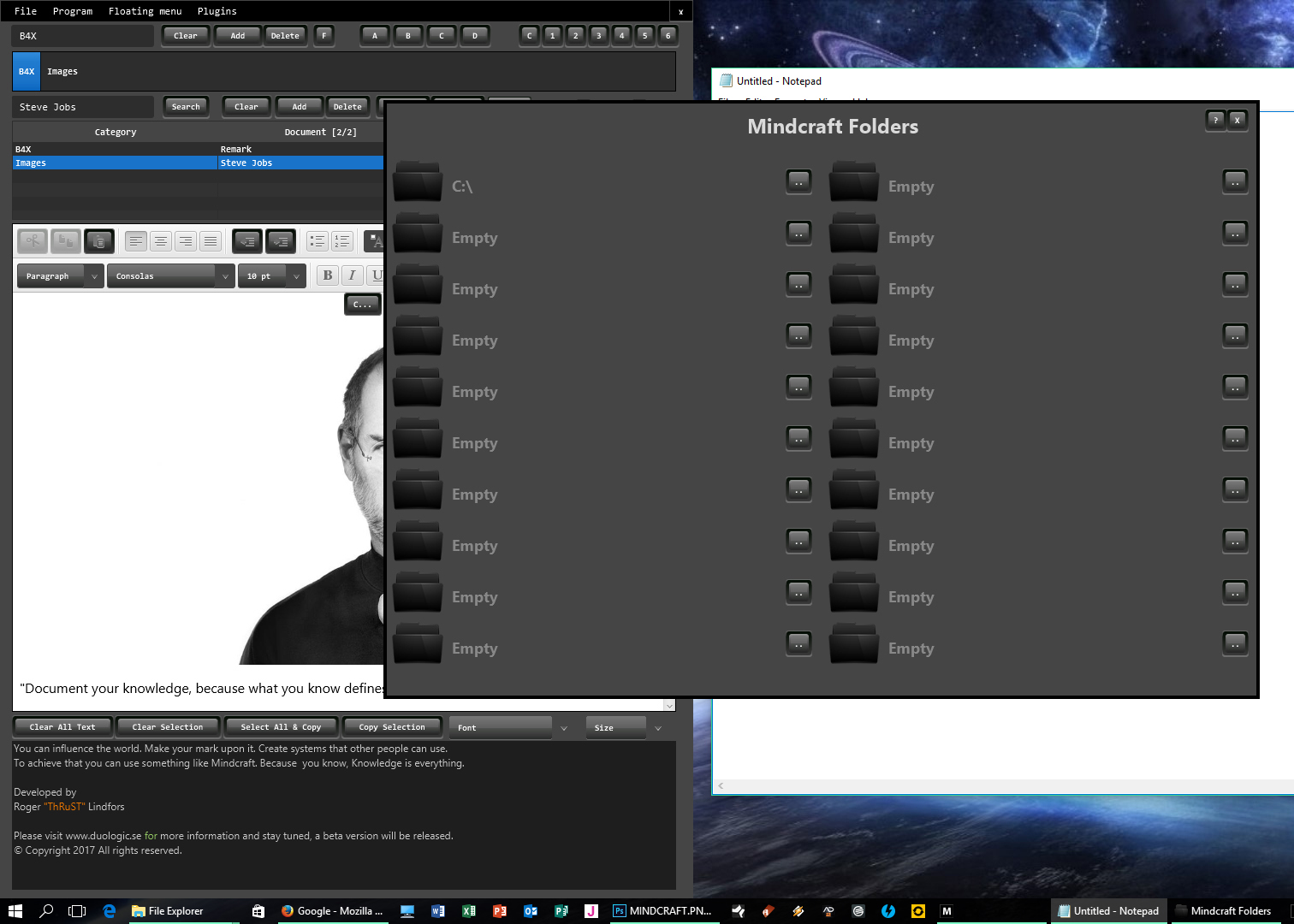
Task: Open Task View from the taskbar
Action: click(77, 911)
